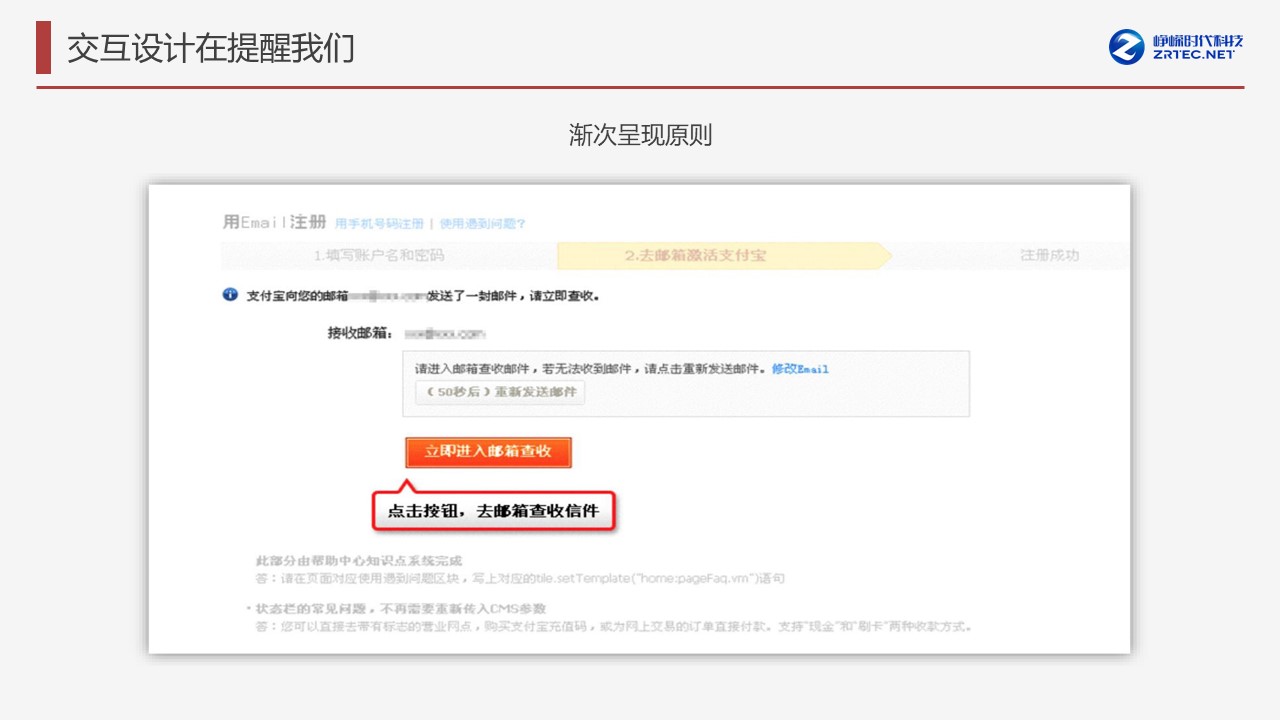Screen dimensions: 1280x720
Task: Click the blue ZRTEC circular logo icon
Action: tap(1126, 47)
